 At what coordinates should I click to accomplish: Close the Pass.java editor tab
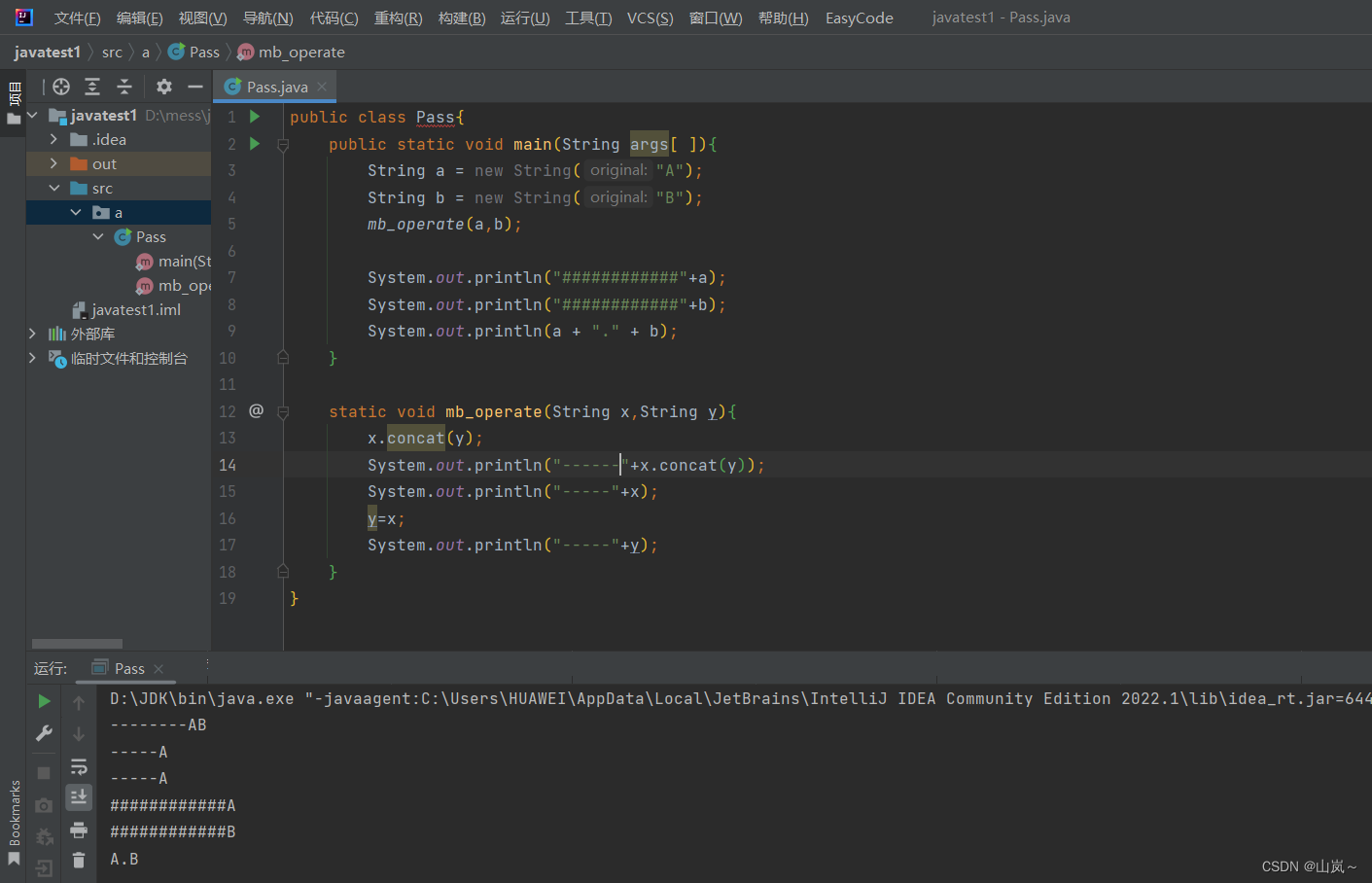click(x=322, y=87)
